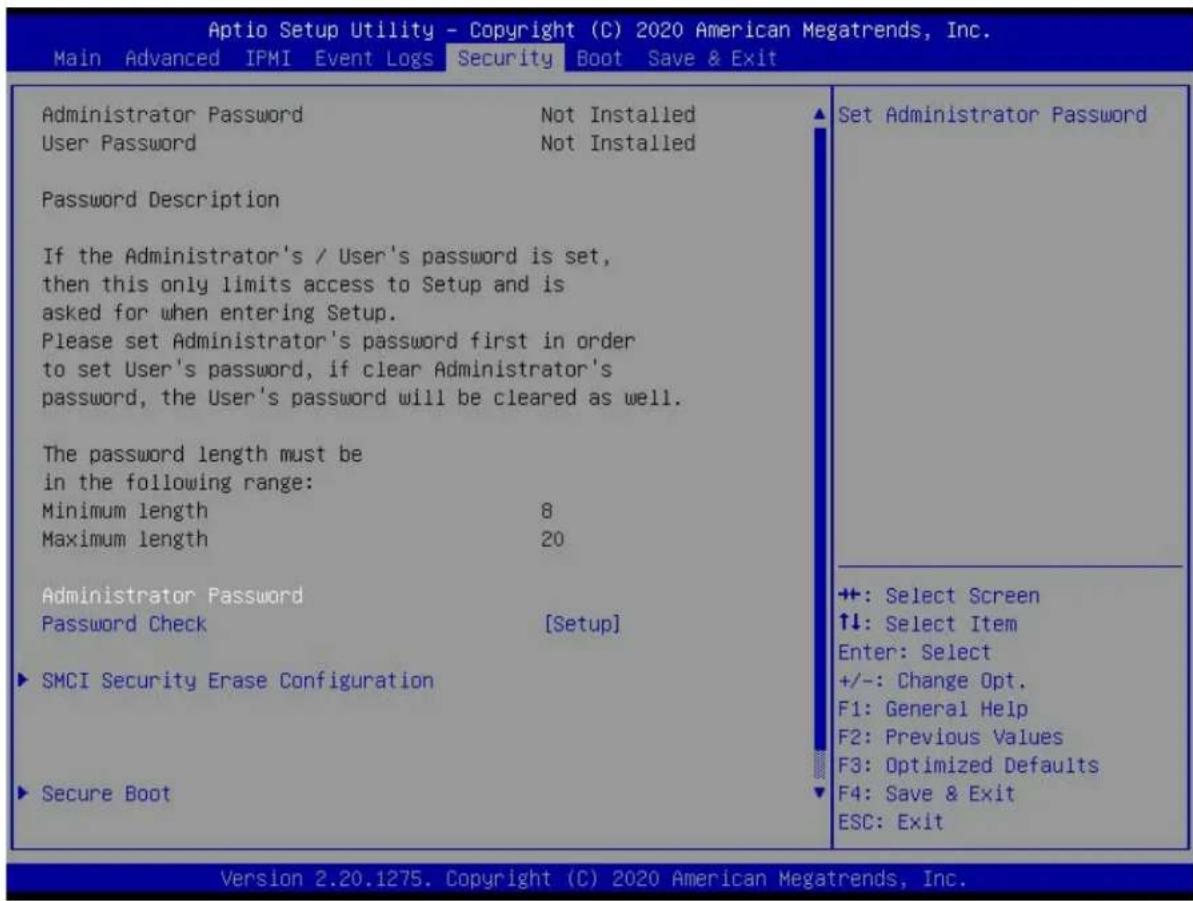Click the F2: Previous Values hint
Screen dimensions: 1193x901
pos(950,737)
